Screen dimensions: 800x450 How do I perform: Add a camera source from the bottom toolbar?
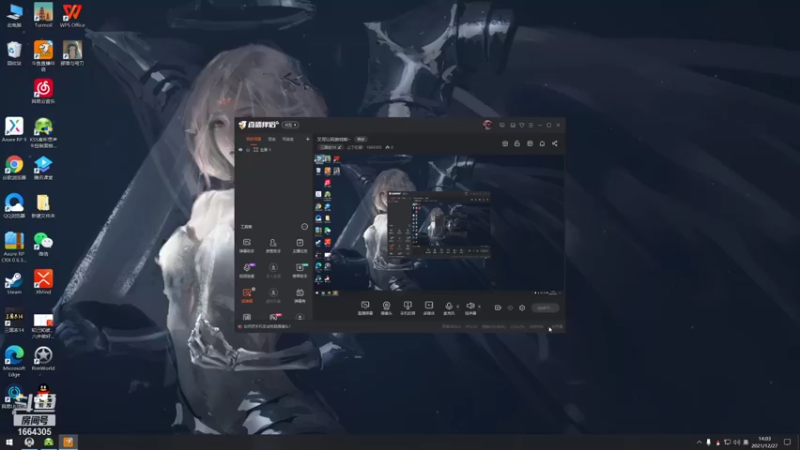[386, 308]
